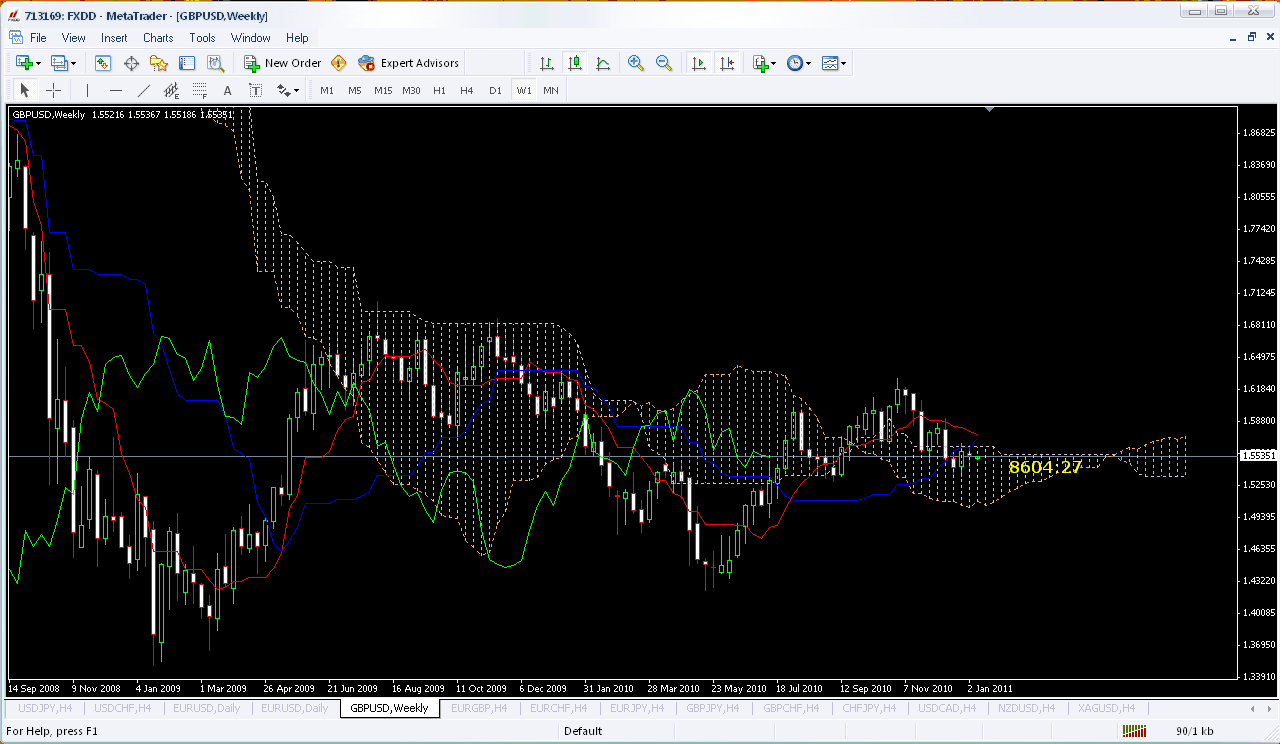Open the Indicators list button

[x=760, y=63]
